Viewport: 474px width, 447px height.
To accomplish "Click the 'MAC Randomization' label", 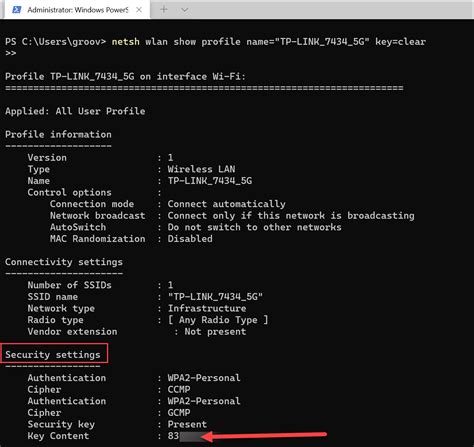I will coord(98,239).
